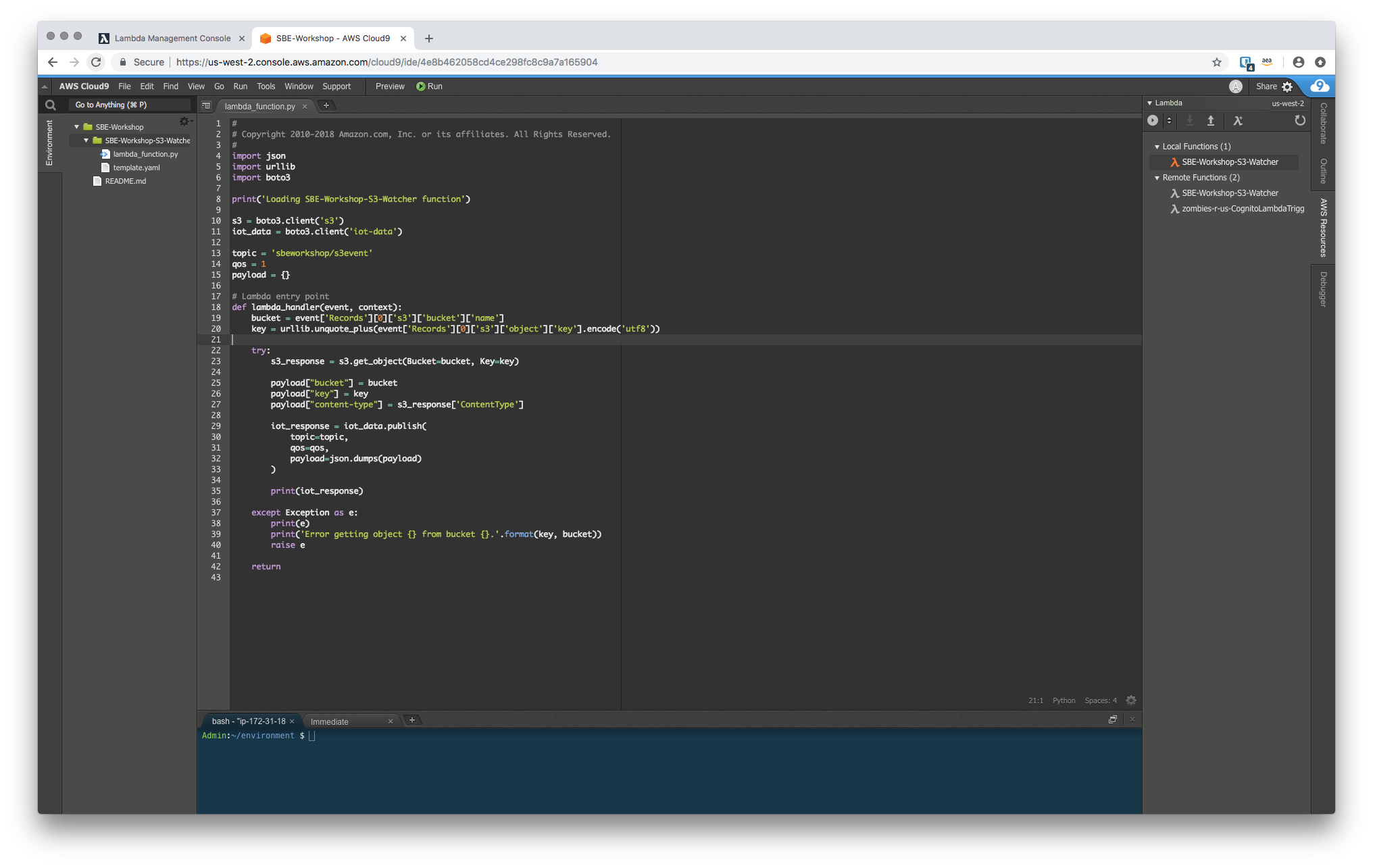This screenshot has width=1373, height=868.
Task: Open the Outline side panel
Action: click(x=1323, y=171)
